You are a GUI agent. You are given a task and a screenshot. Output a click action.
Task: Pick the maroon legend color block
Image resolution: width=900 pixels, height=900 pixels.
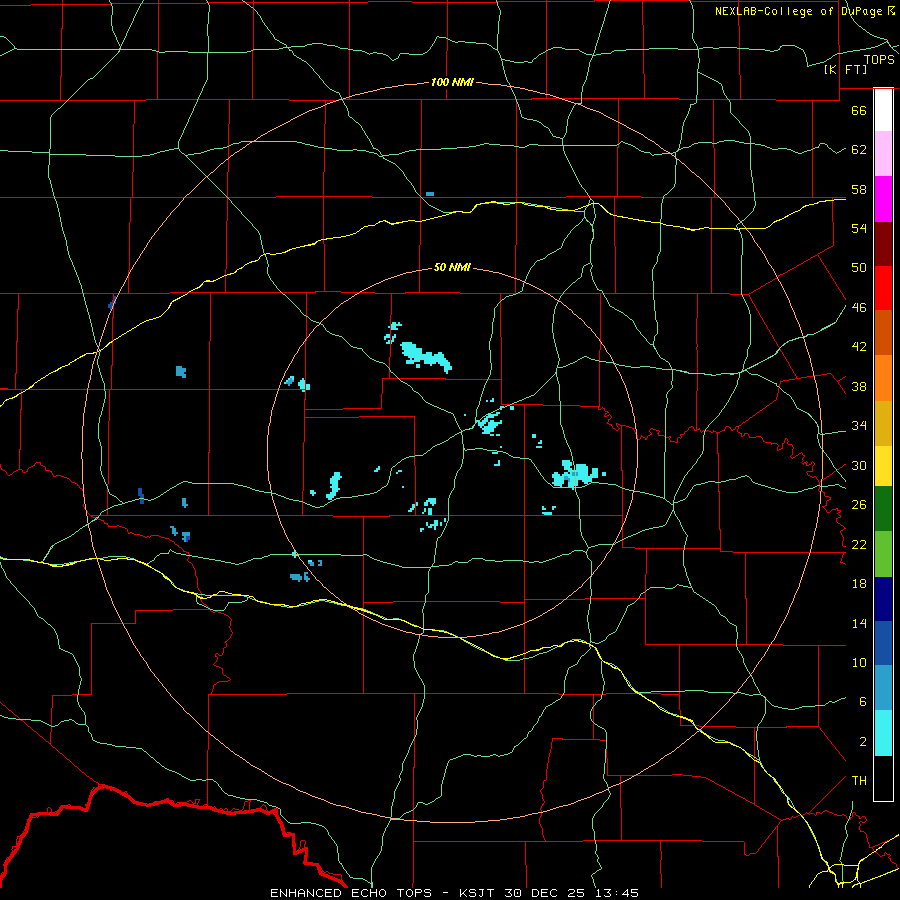tap(883, 243)
